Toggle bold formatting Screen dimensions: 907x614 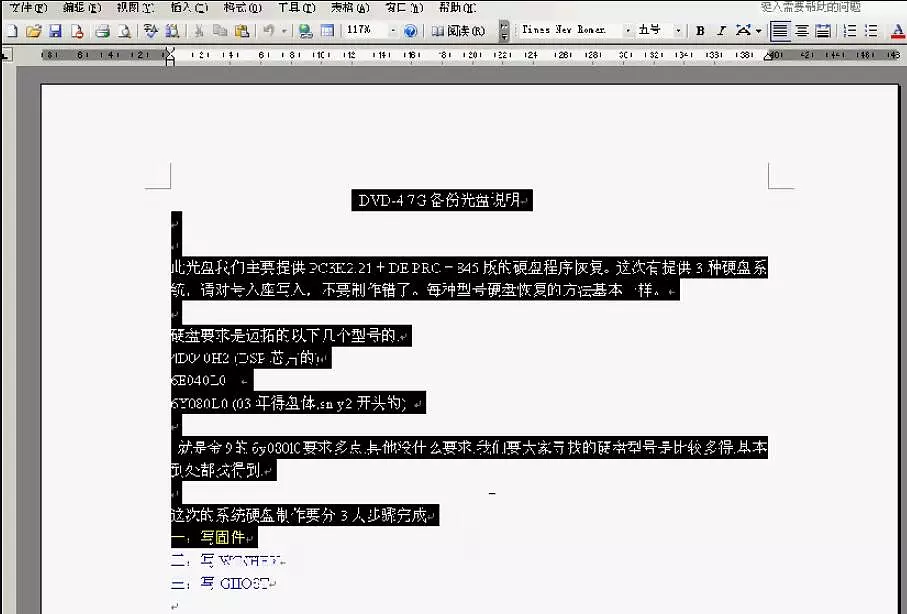[x=700, y=31]
